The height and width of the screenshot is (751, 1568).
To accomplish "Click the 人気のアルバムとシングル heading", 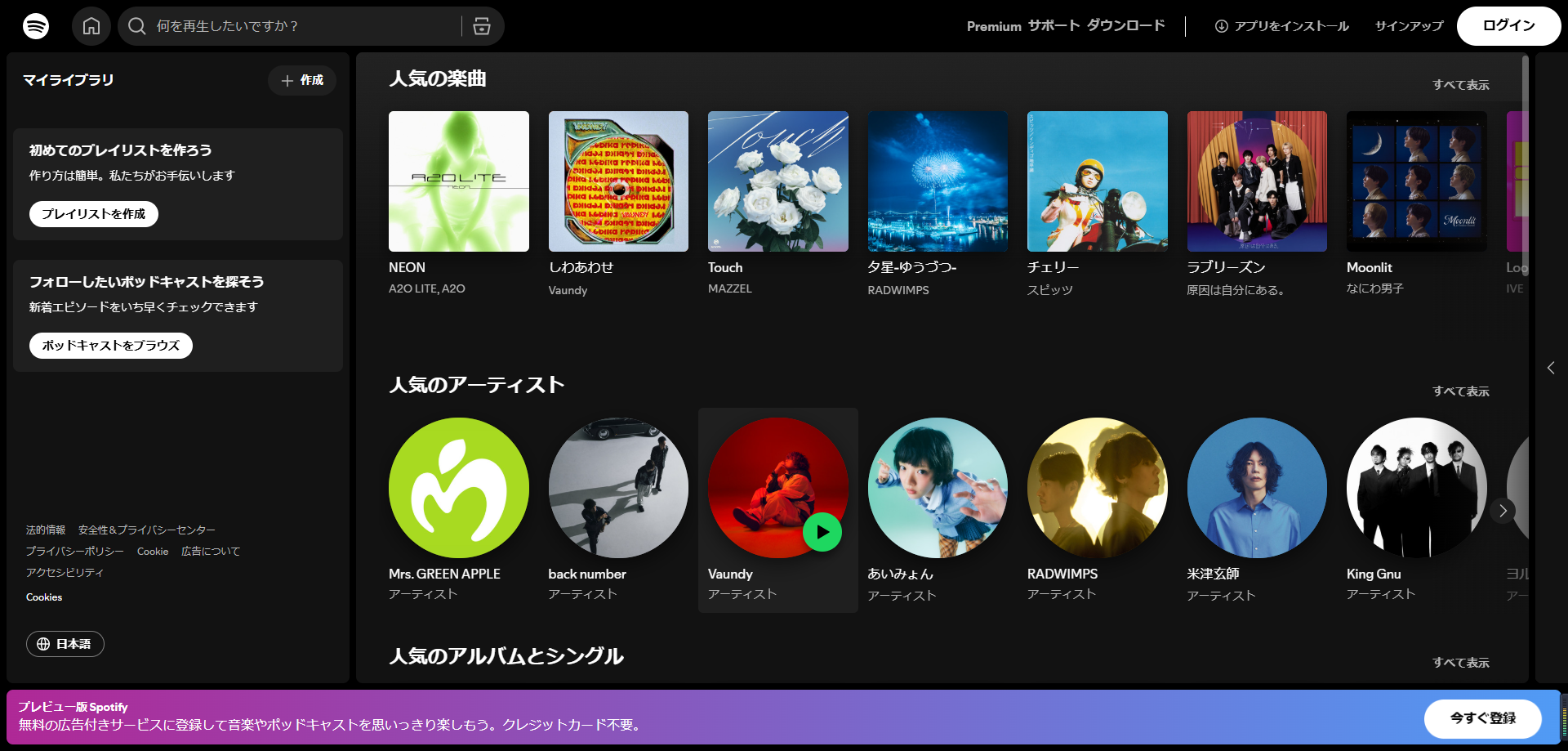I will pyautogui.click(x=506, y=656).
